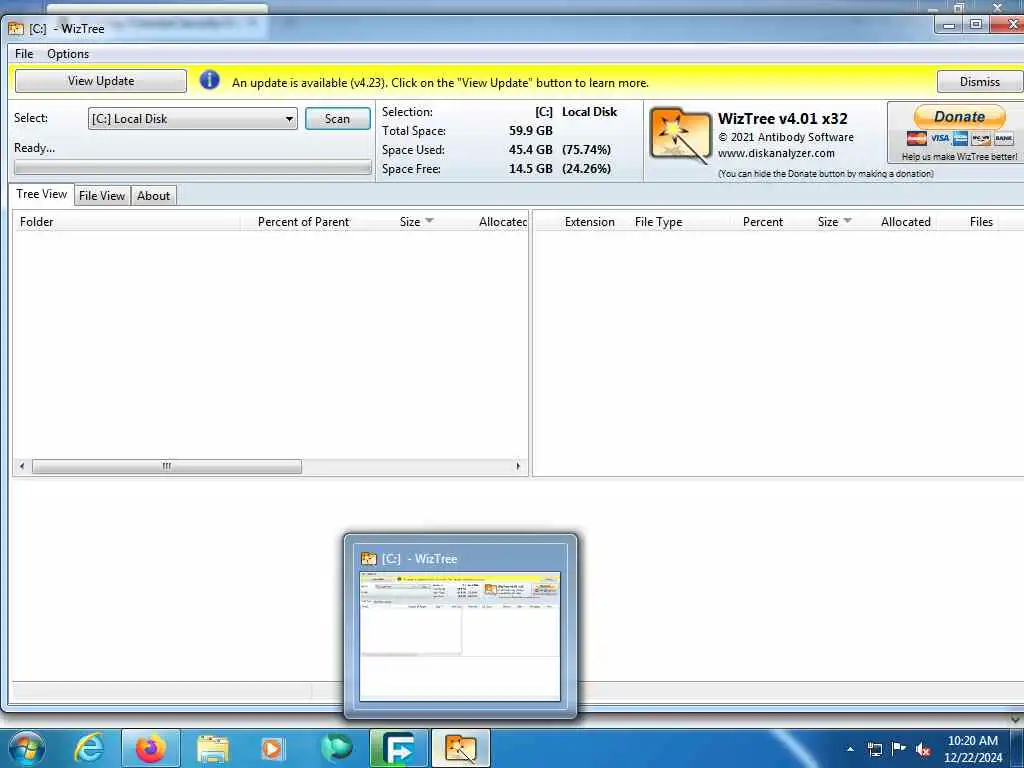This screenshot has width=1024, height=768.
Task: Open the Options menu
Action: [x=68, y=54]
